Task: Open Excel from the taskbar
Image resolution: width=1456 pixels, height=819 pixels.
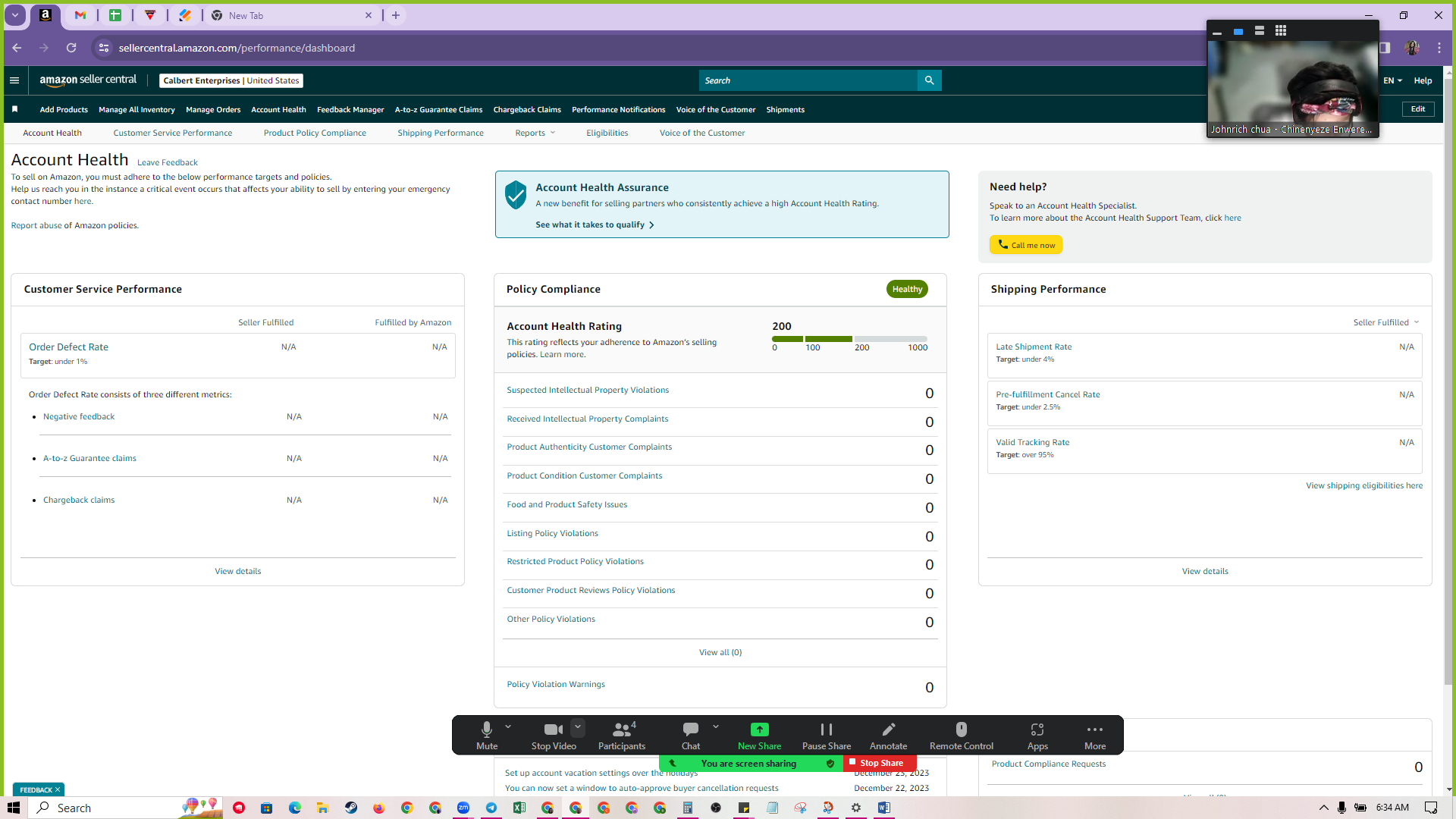Action: pos(519,808)
